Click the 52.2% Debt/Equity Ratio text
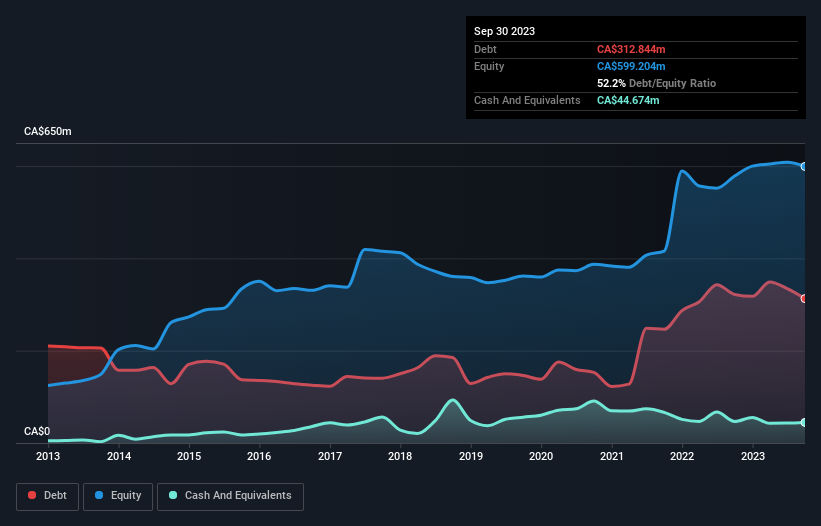 coord(656,83)
